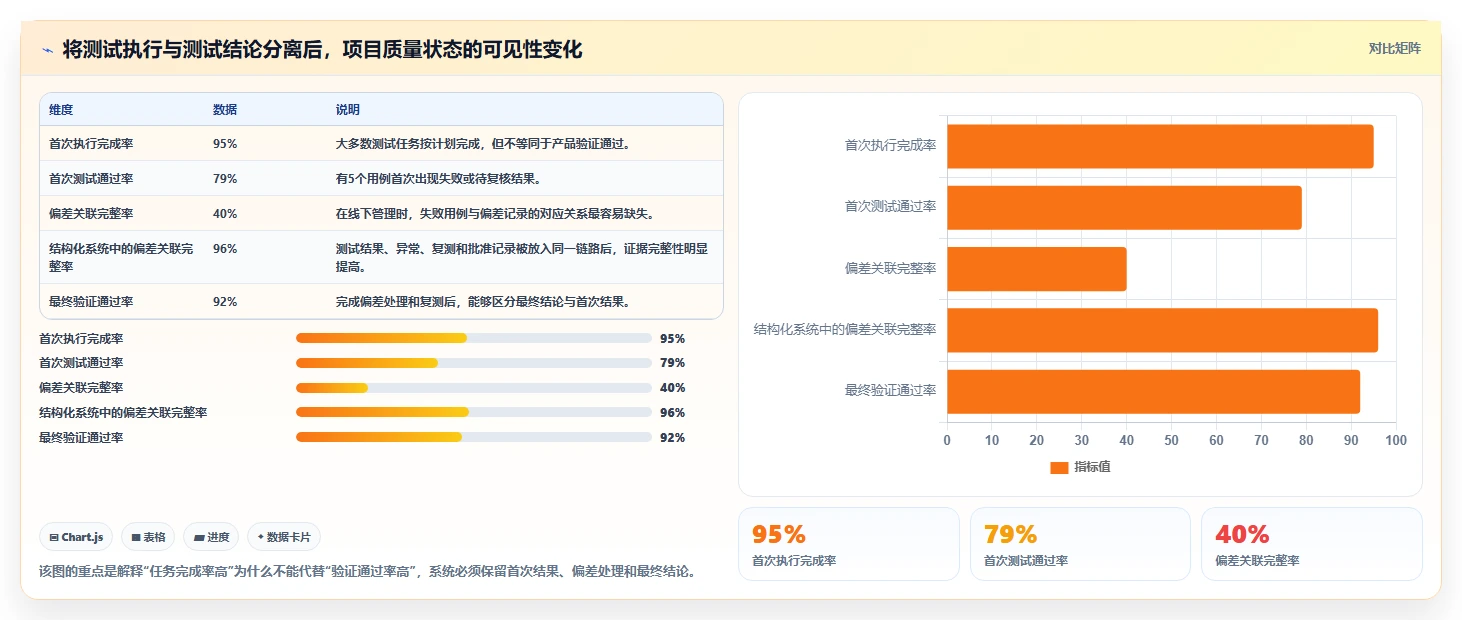The height and width of the screenshot is (620, 1462).
Task: Click the 最终验证通过率 progress bar
Action: click(x=474, y=437)
